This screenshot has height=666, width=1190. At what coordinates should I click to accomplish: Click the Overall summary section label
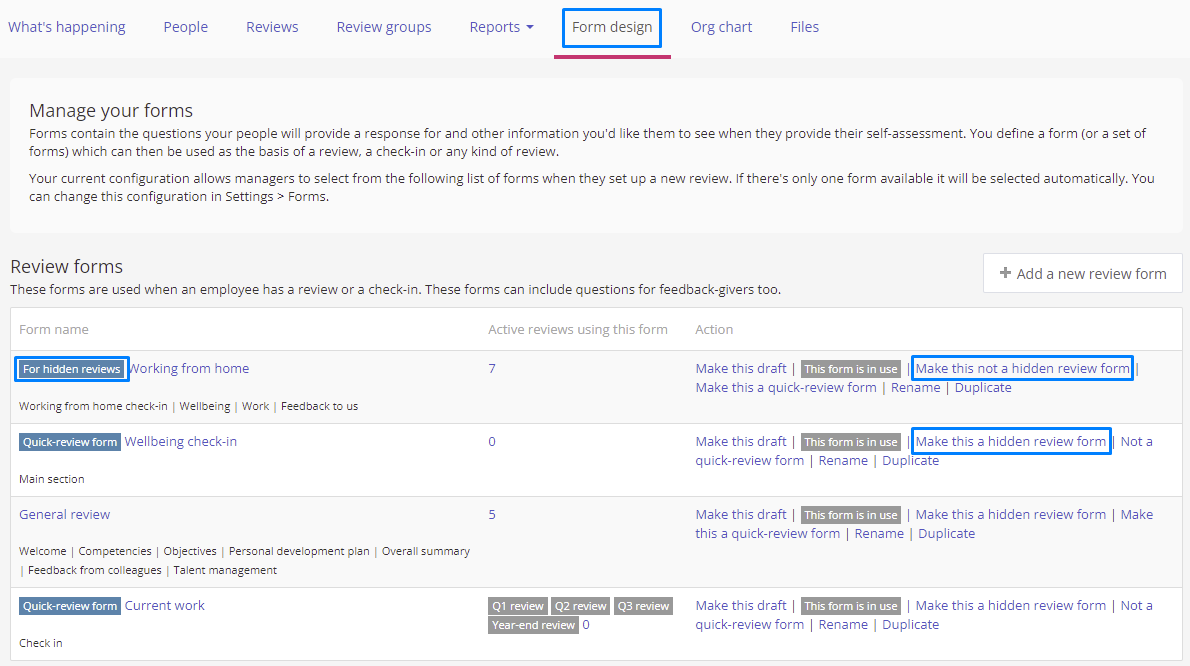426,551
